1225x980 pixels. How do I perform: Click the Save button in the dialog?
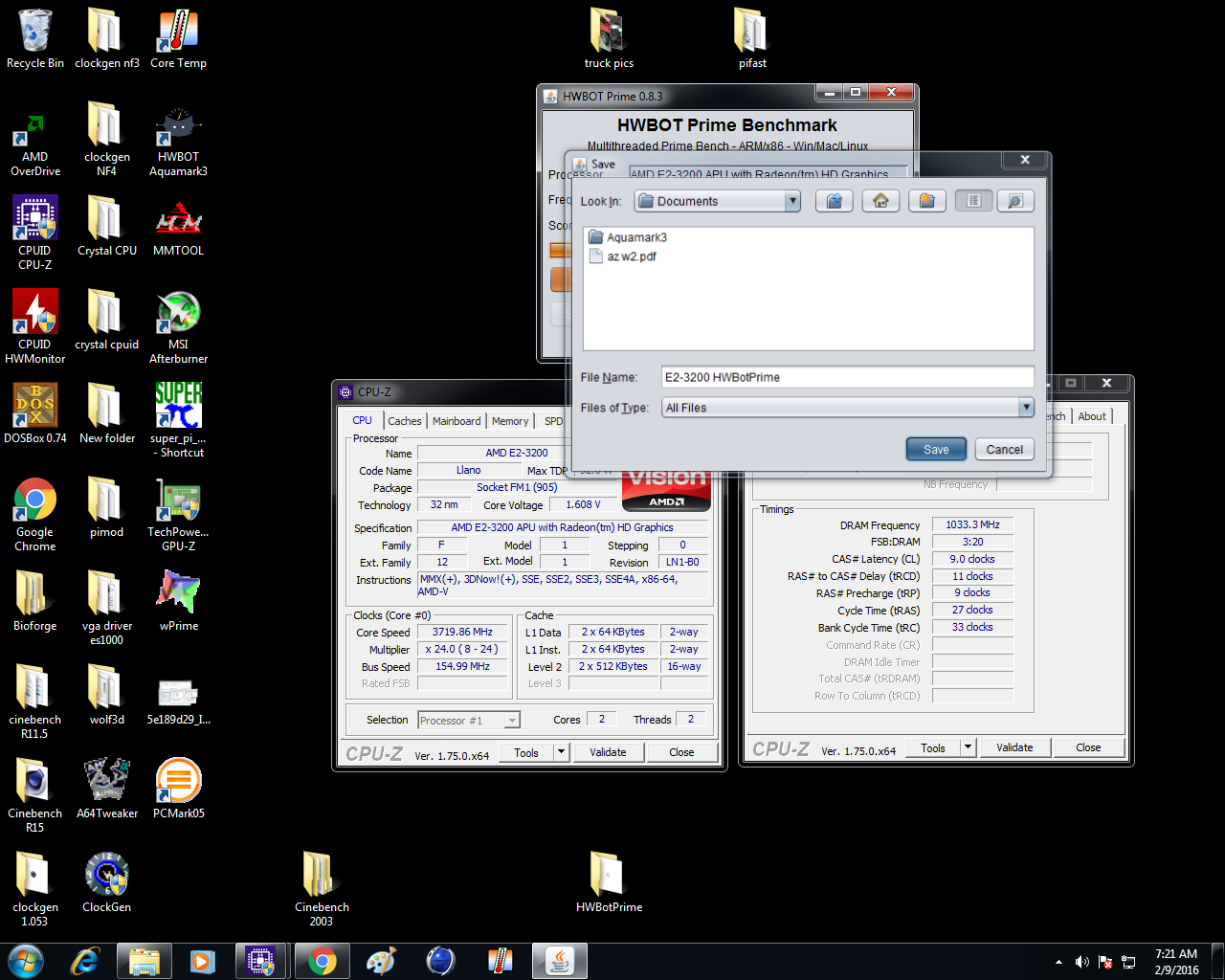[x=936, y=450]
